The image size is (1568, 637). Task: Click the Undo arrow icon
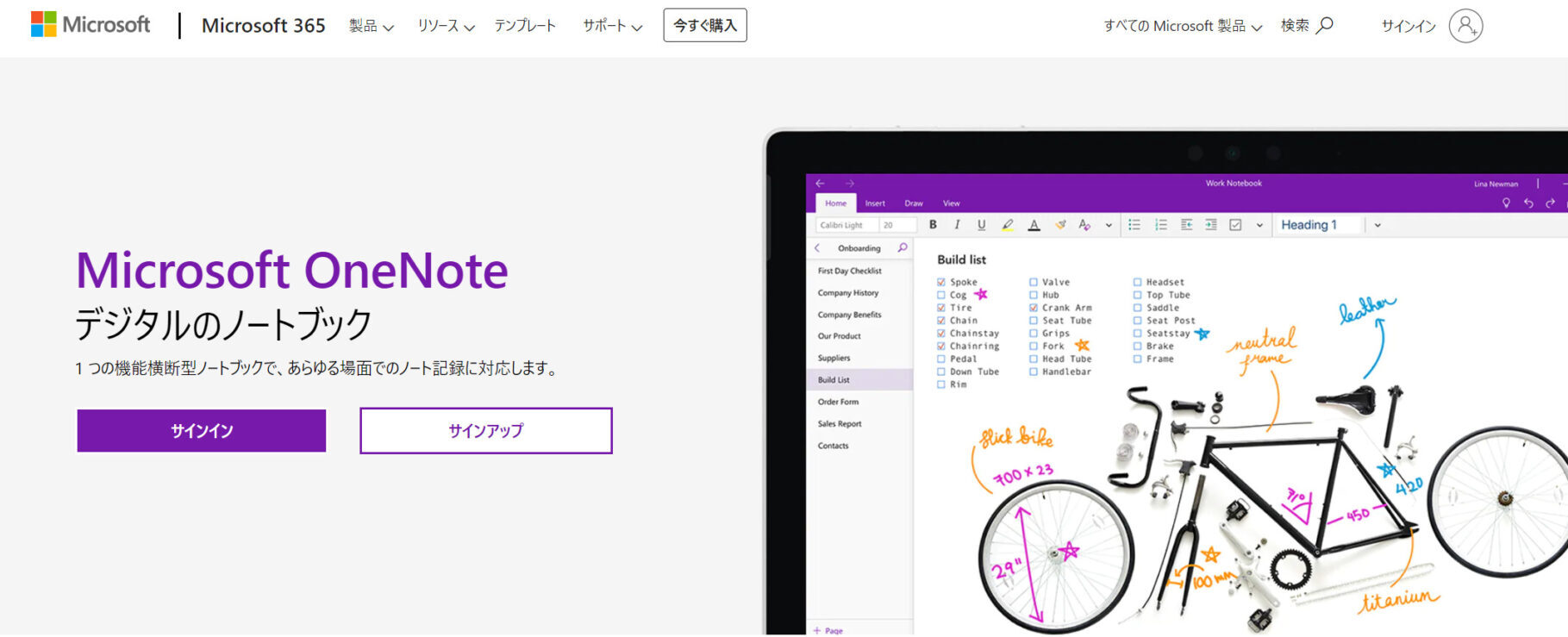[1528, 203]
